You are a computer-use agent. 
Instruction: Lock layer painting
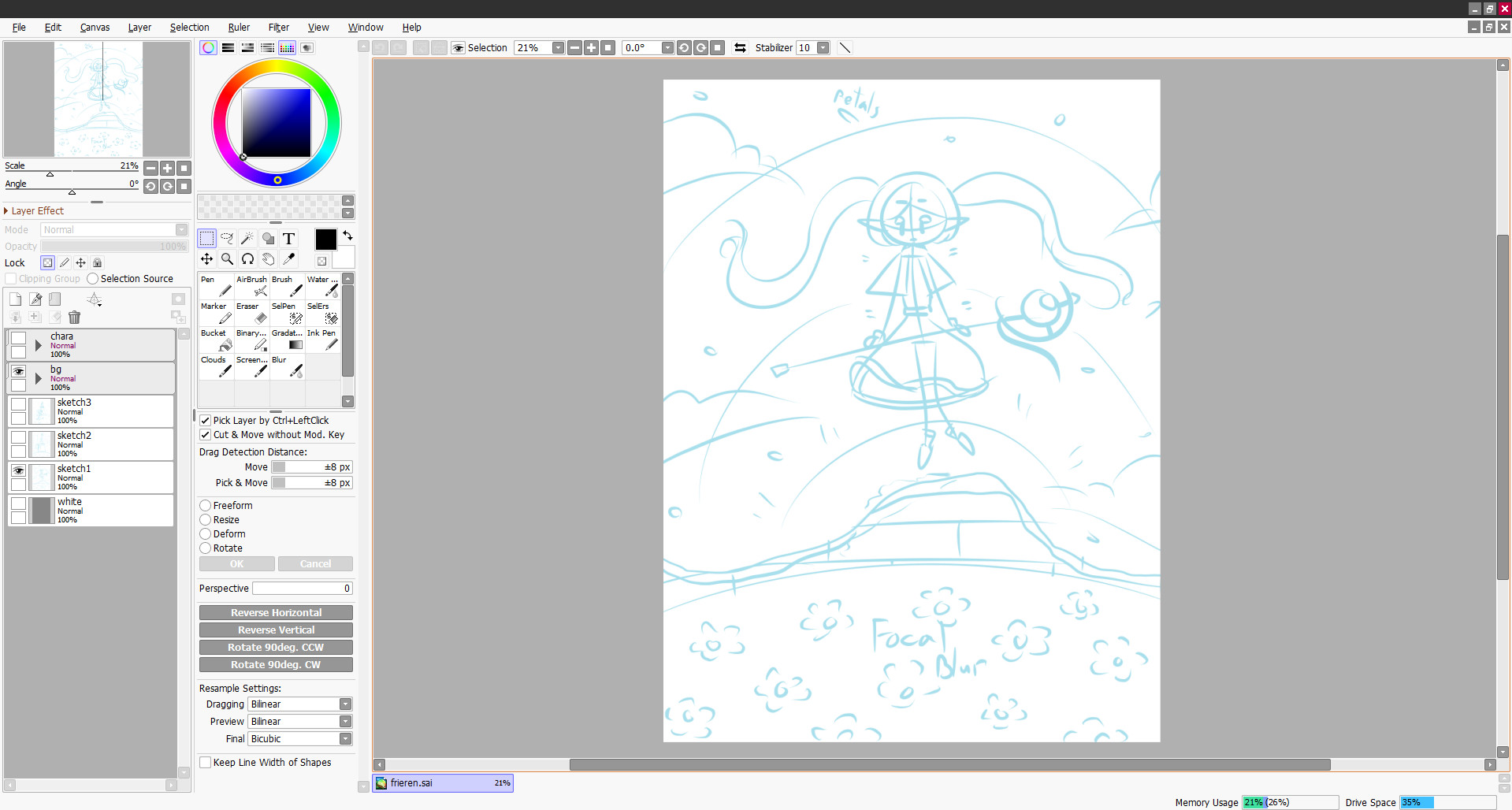pos(65,263)
